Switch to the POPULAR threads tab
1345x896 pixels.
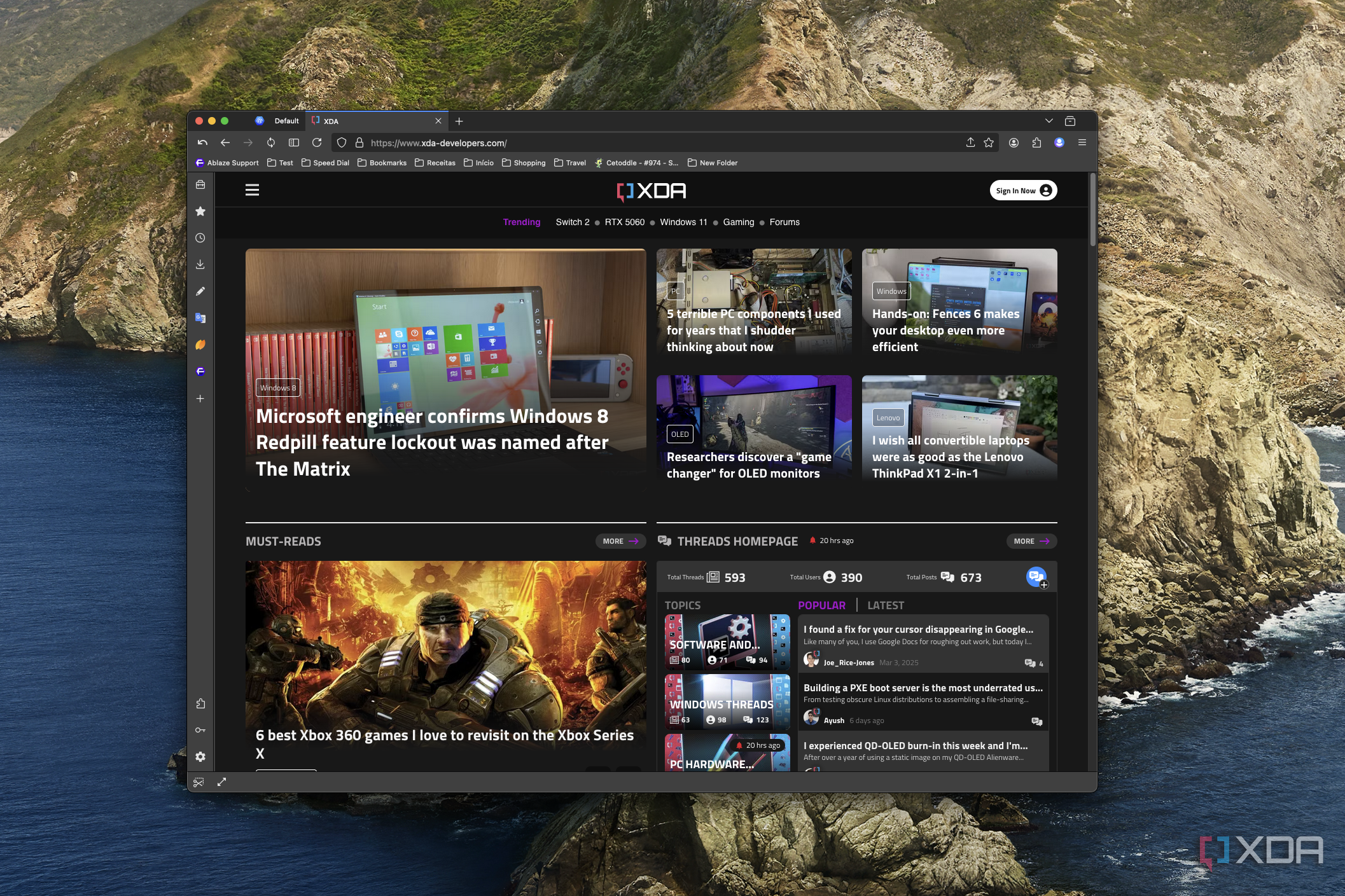pyautogui.click(x=821, y=605)
